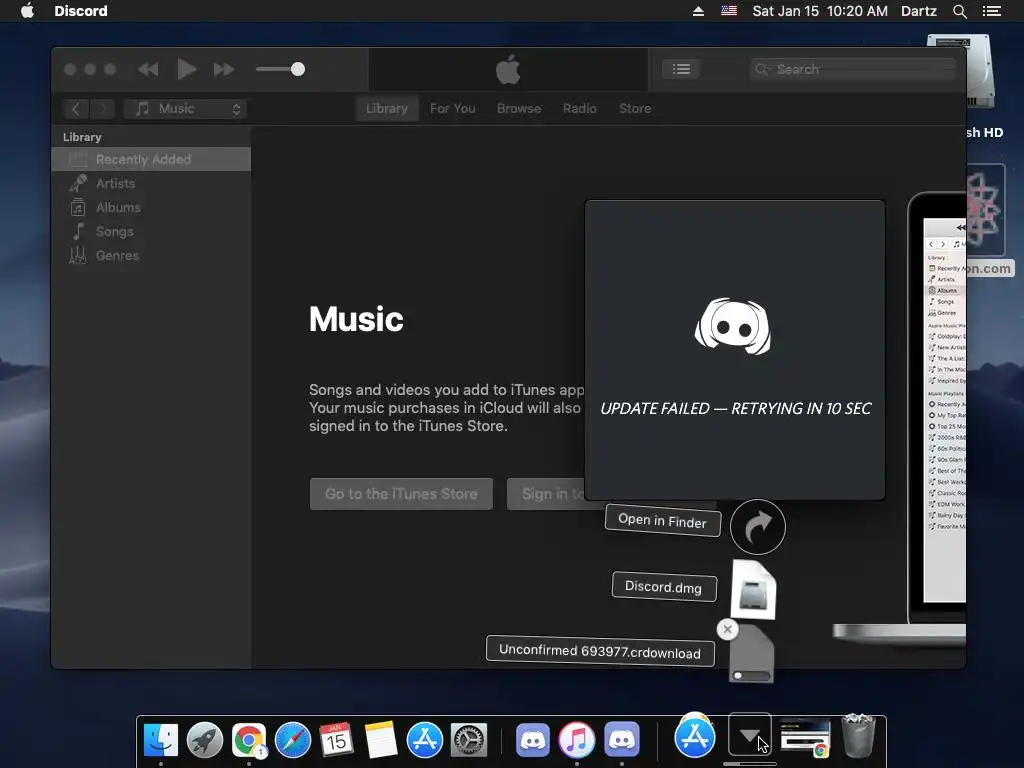This screenshot has width=1024, height=768.
Task: Open Discord icon left of iTunes
Action: click(533, 740)
